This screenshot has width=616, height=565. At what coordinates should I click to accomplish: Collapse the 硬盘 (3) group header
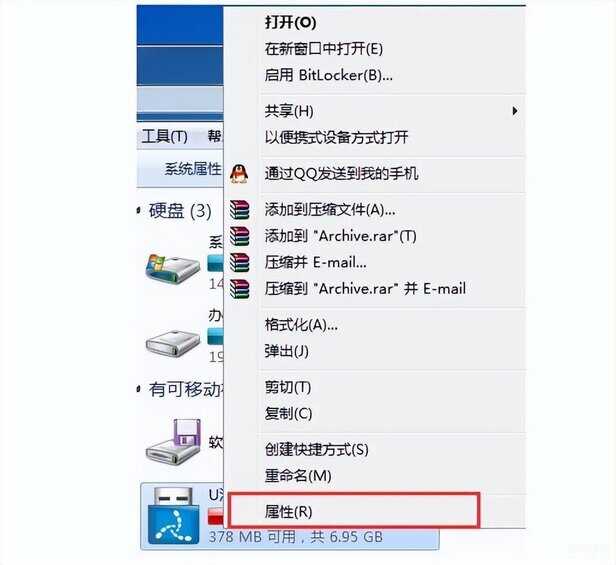(175, 211)
